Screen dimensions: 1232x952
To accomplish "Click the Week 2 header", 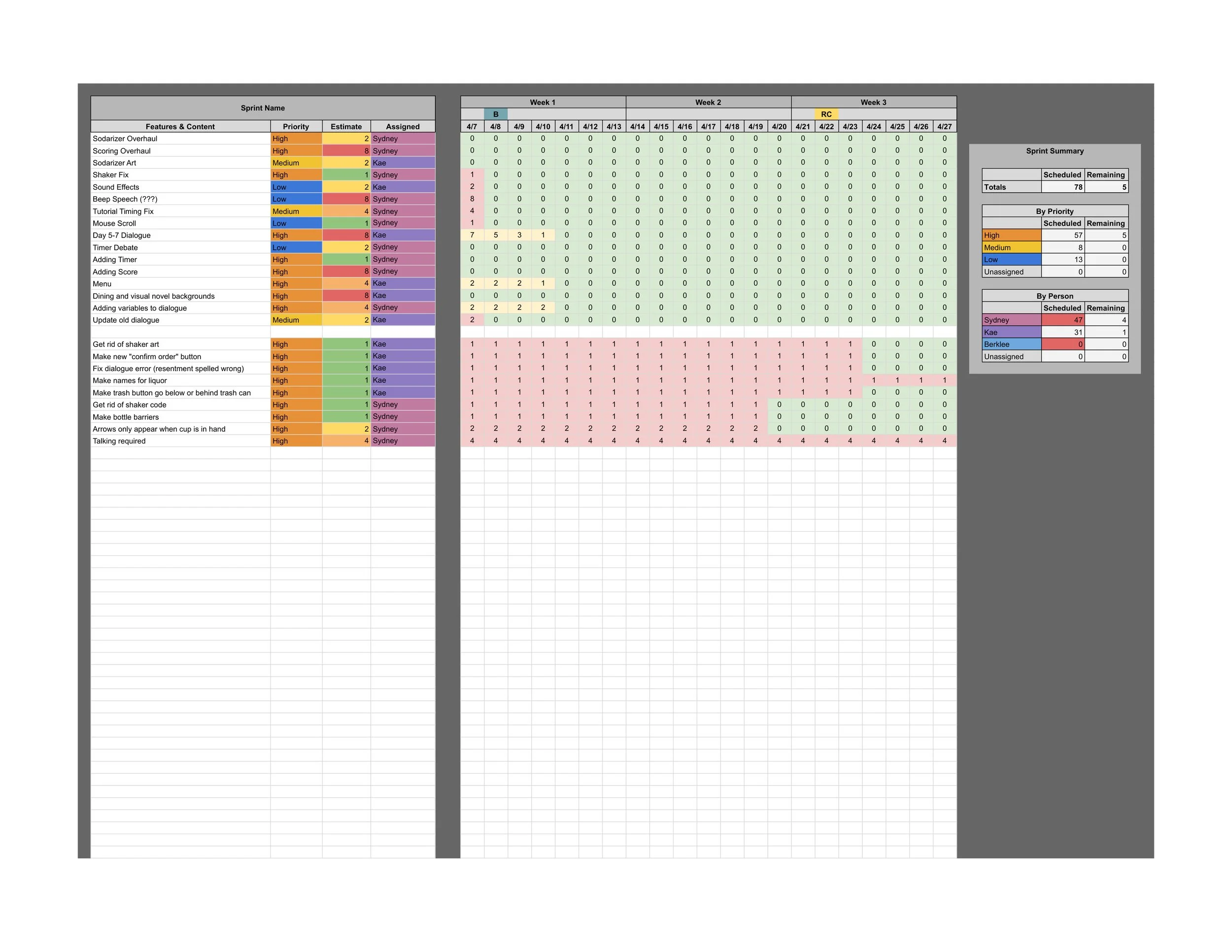I will [x=708, y=102].
